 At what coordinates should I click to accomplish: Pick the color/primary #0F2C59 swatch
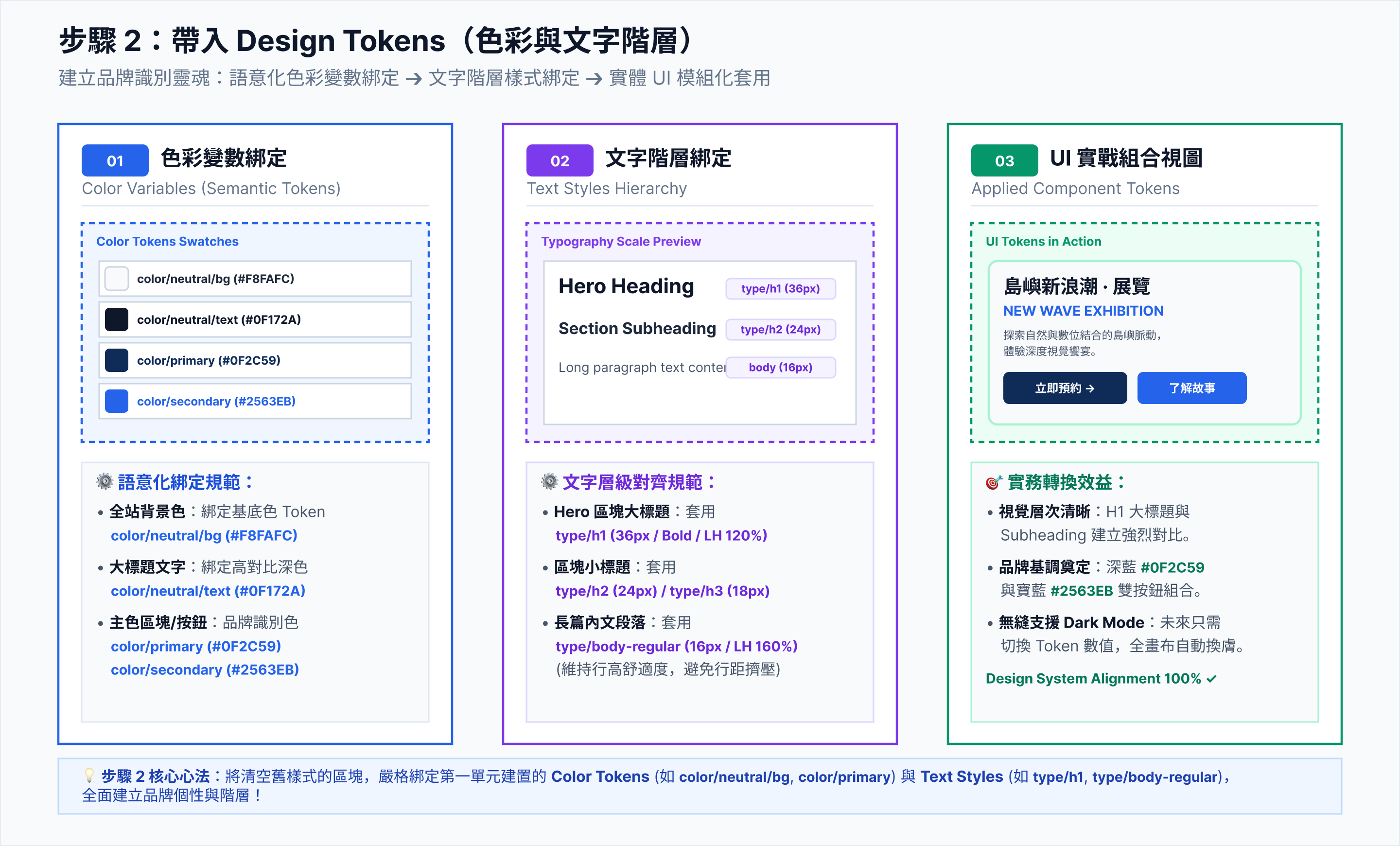tap(117, 360)
